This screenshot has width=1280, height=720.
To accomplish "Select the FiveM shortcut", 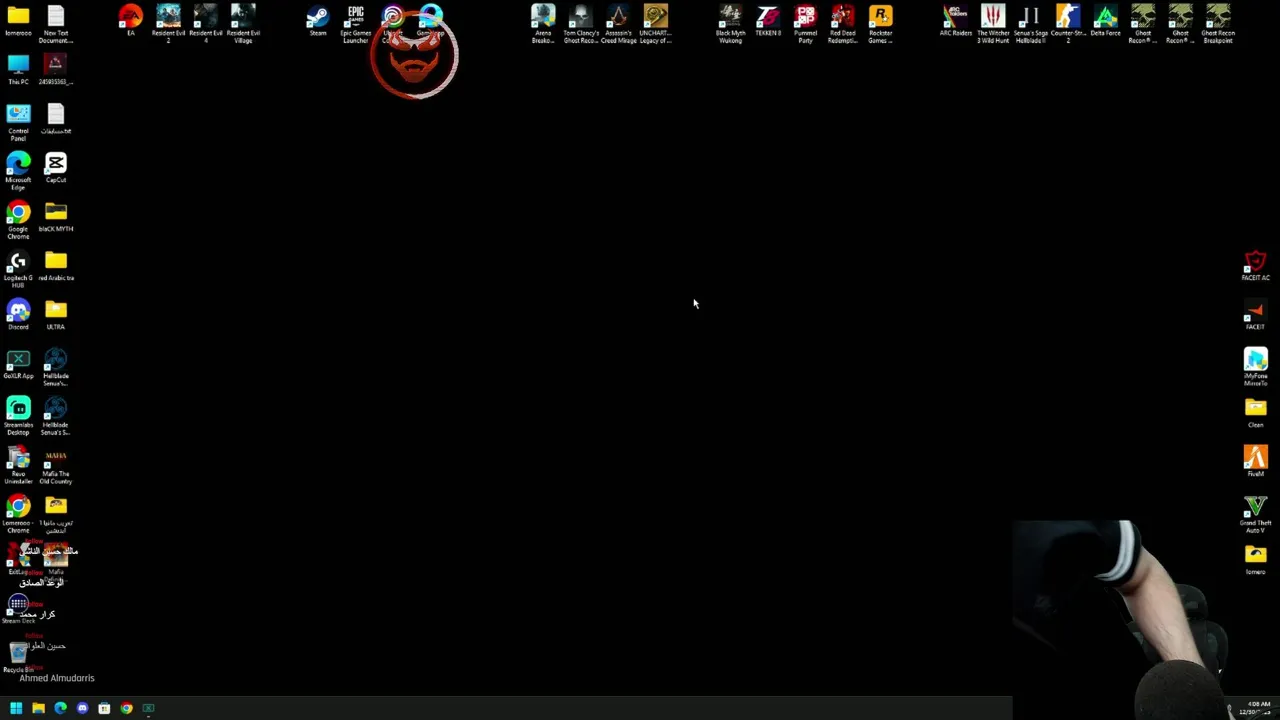I will [1255, 461].
